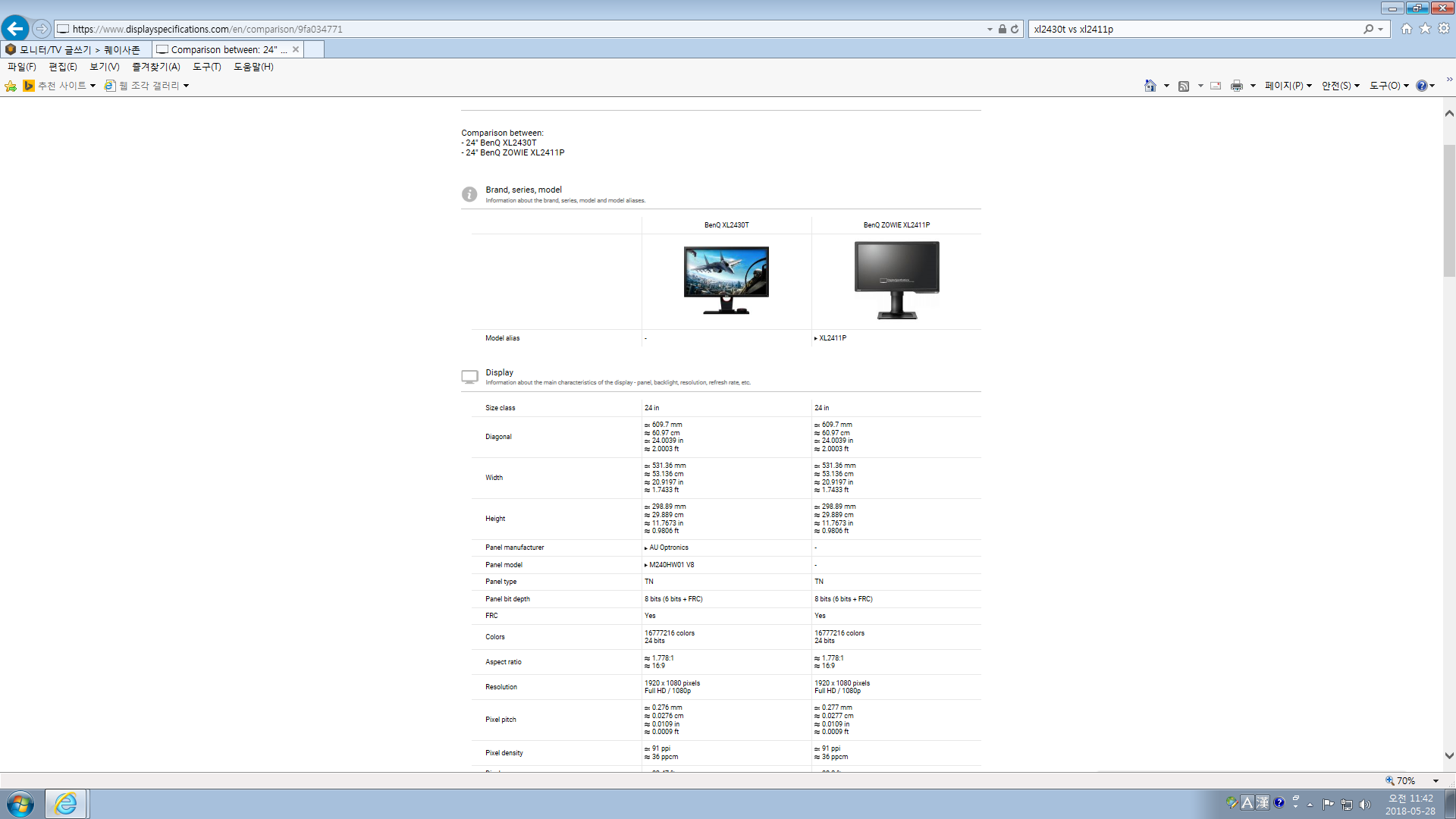Click the Help question mark icon

[1422, 86]
